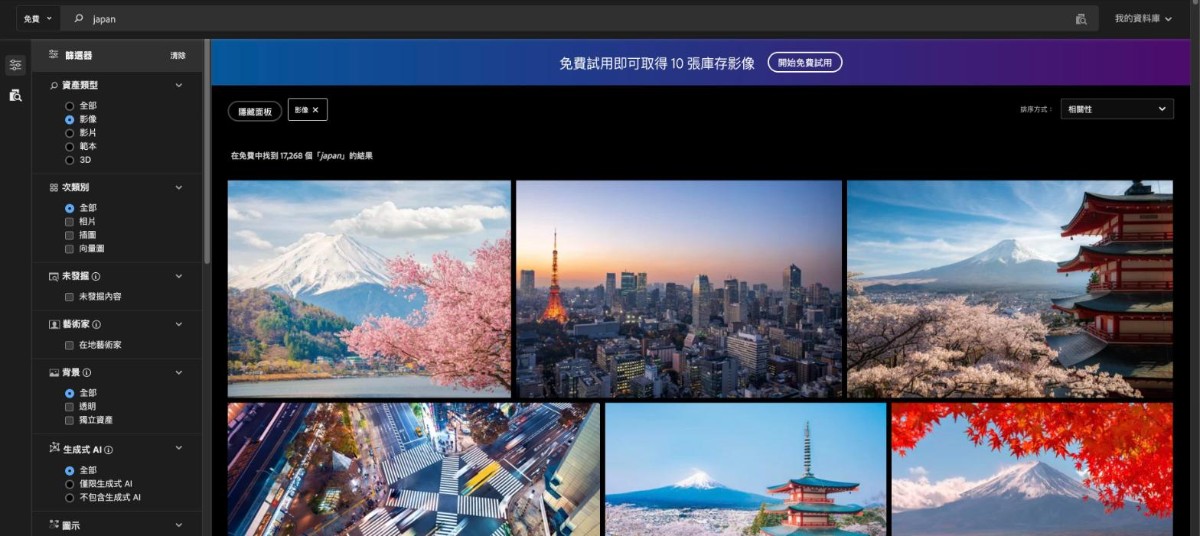
Task: Open the info icon next to 生成式 AI
Action: coord(109,450)
